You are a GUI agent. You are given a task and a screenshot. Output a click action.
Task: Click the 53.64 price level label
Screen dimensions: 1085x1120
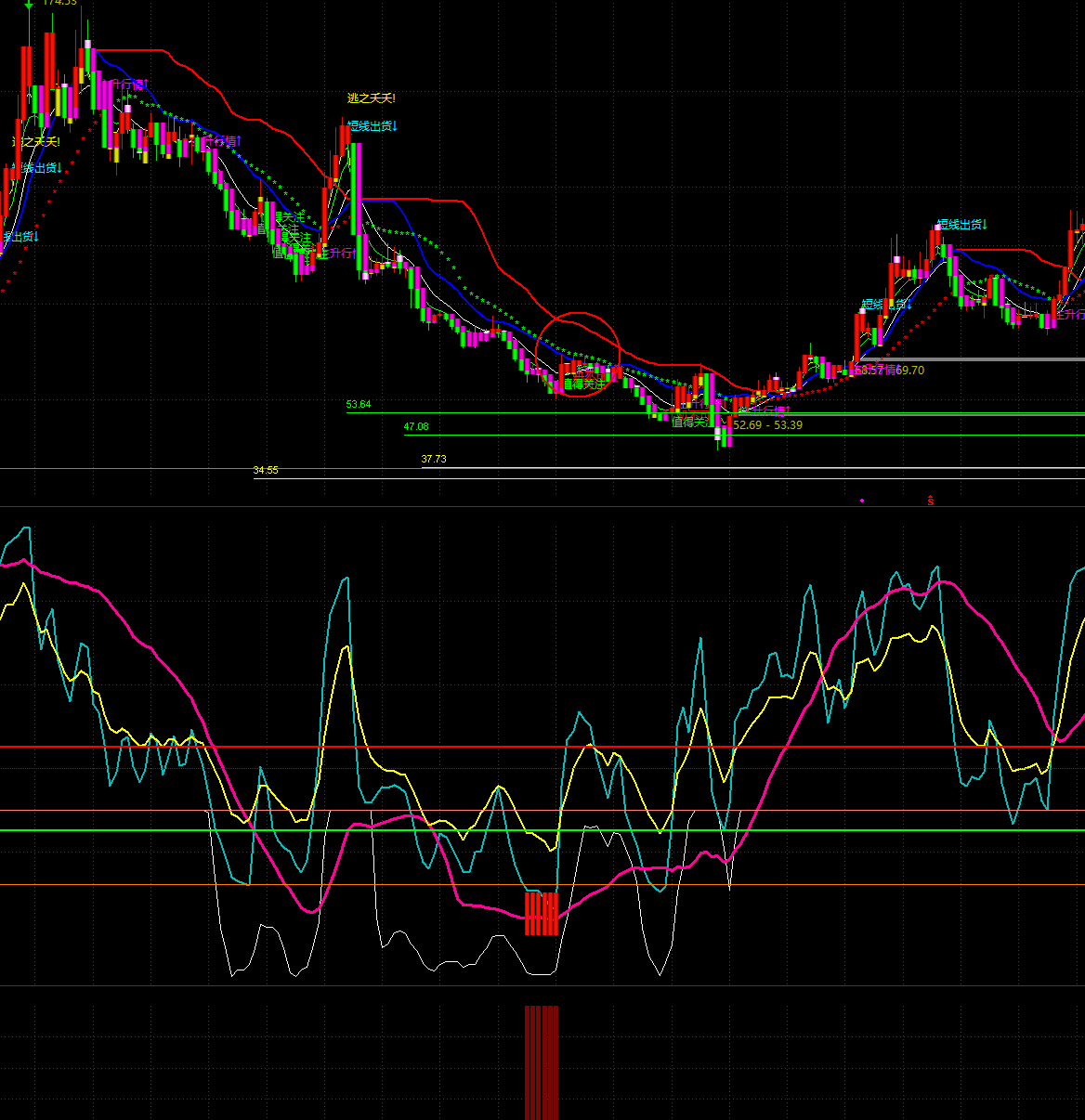(359, 405)
